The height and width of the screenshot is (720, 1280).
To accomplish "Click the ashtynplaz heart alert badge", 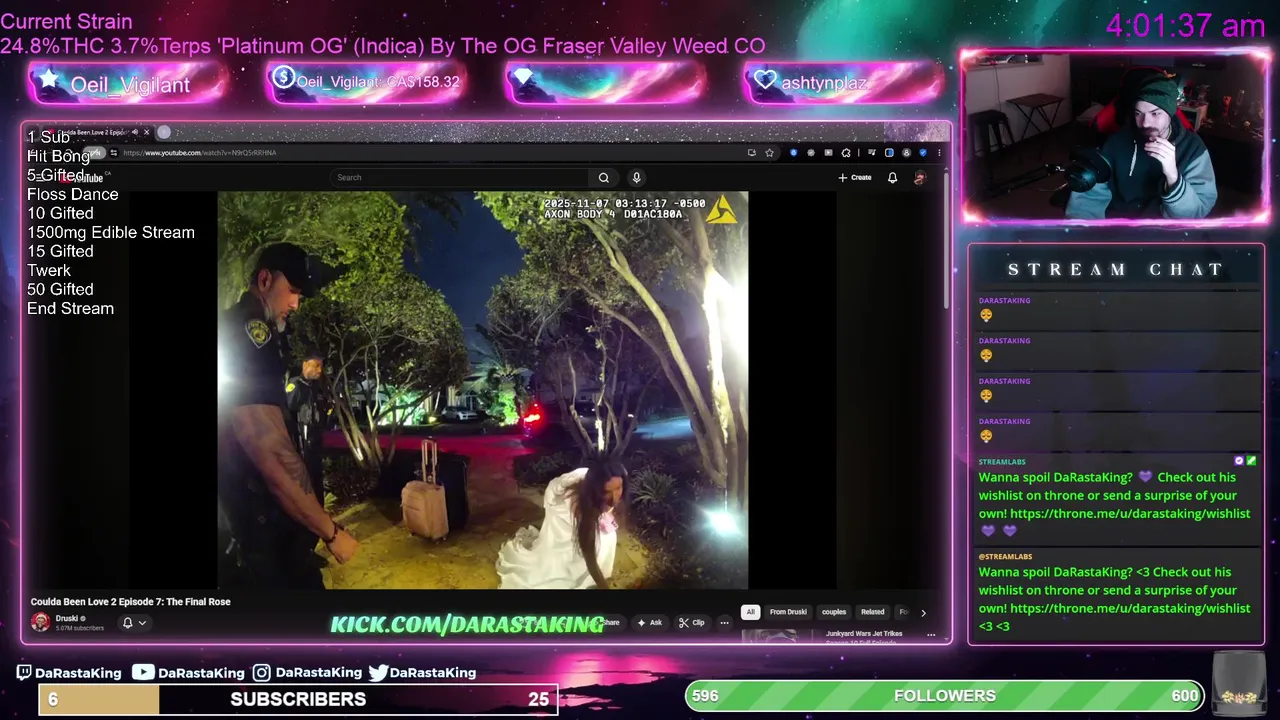I will 843,82.
